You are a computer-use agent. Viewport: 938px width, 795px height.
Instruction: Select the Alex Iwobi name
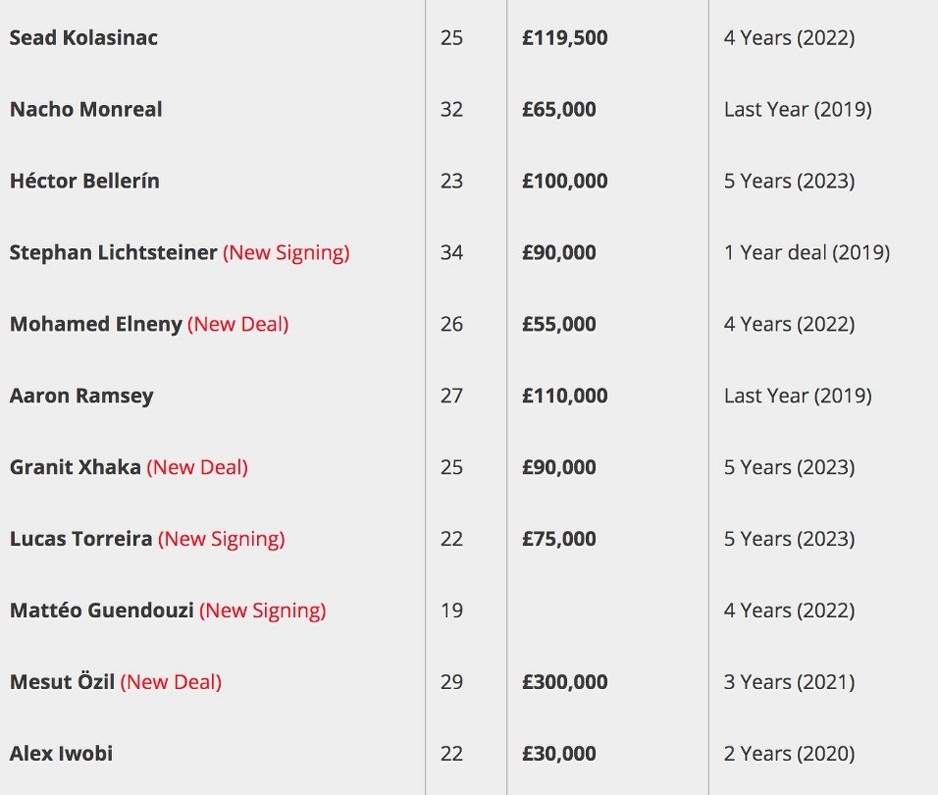61,753
